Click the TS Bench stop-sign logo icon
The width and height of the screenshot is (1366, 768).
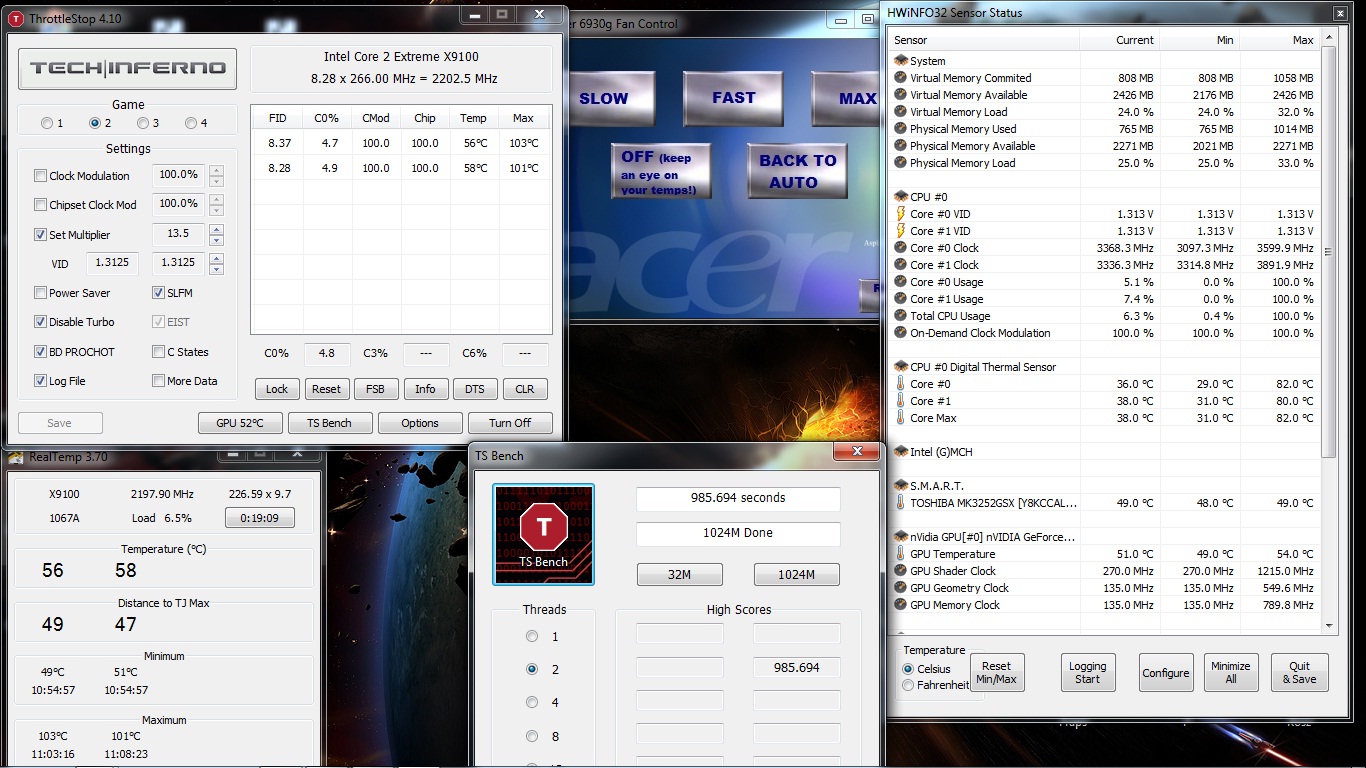544,535
